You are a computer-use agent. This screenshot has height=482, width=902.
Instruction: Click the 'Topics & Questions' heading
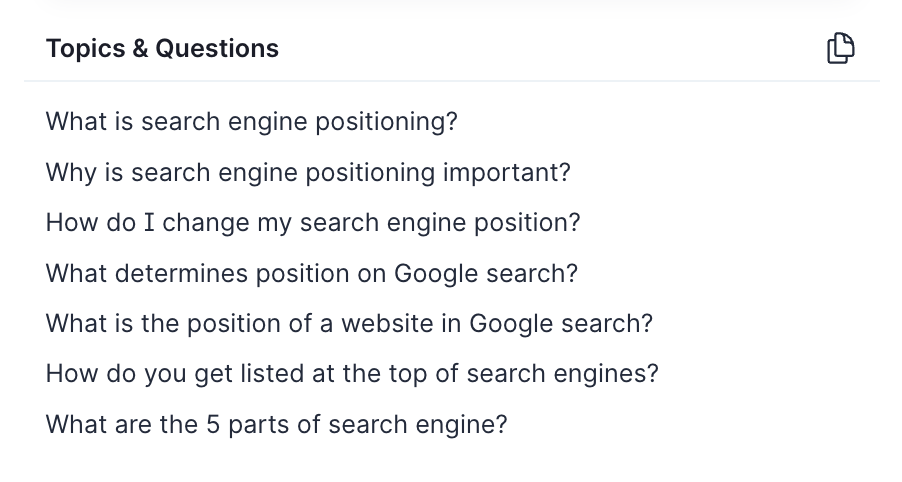pos(162,48)
